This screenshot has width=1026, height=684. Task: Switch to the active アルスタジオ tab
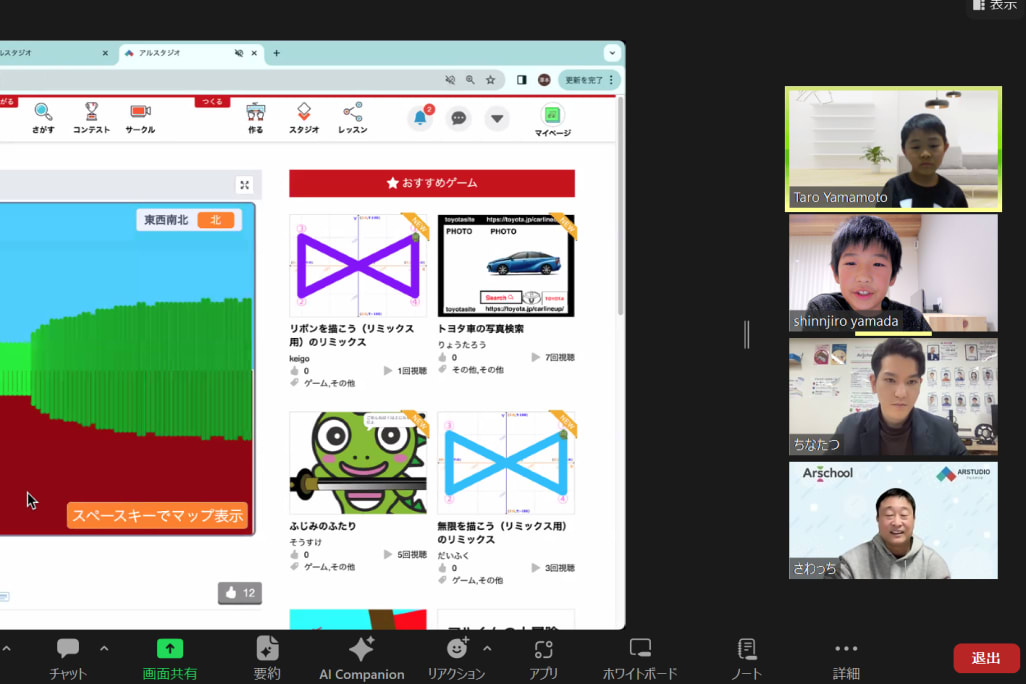point(180,53)
